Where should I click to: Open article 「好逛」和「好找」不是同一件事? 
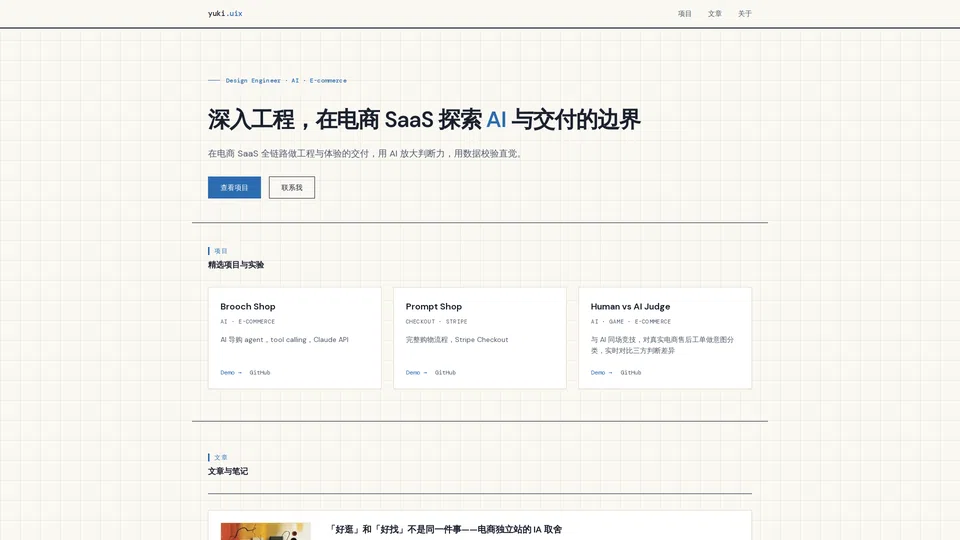click(446, 529)
